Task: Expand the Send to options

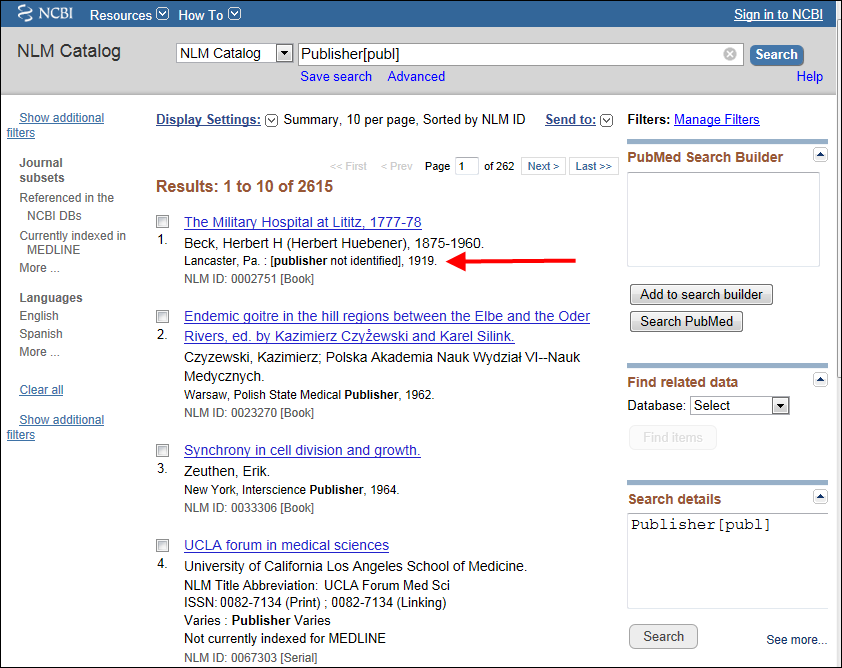Action: (x=606, y=120)
